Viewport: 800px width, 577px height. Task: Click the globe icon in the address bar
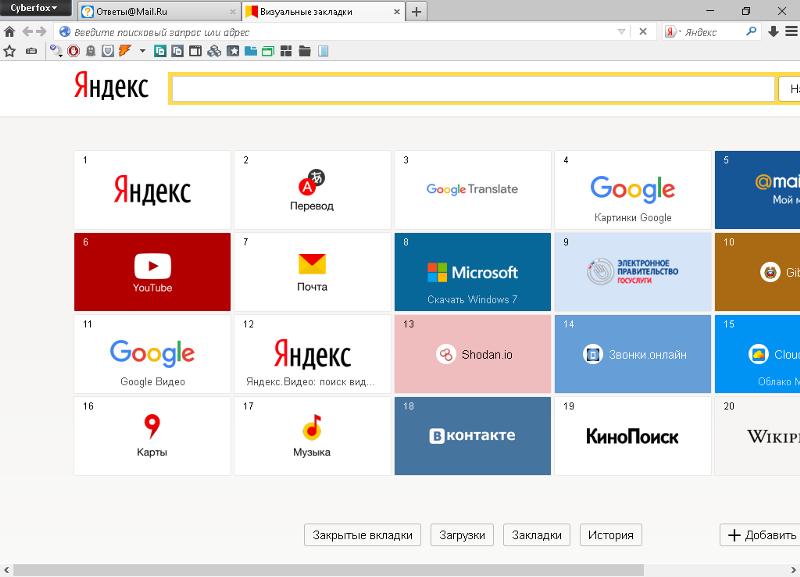[x=64, y=32]
